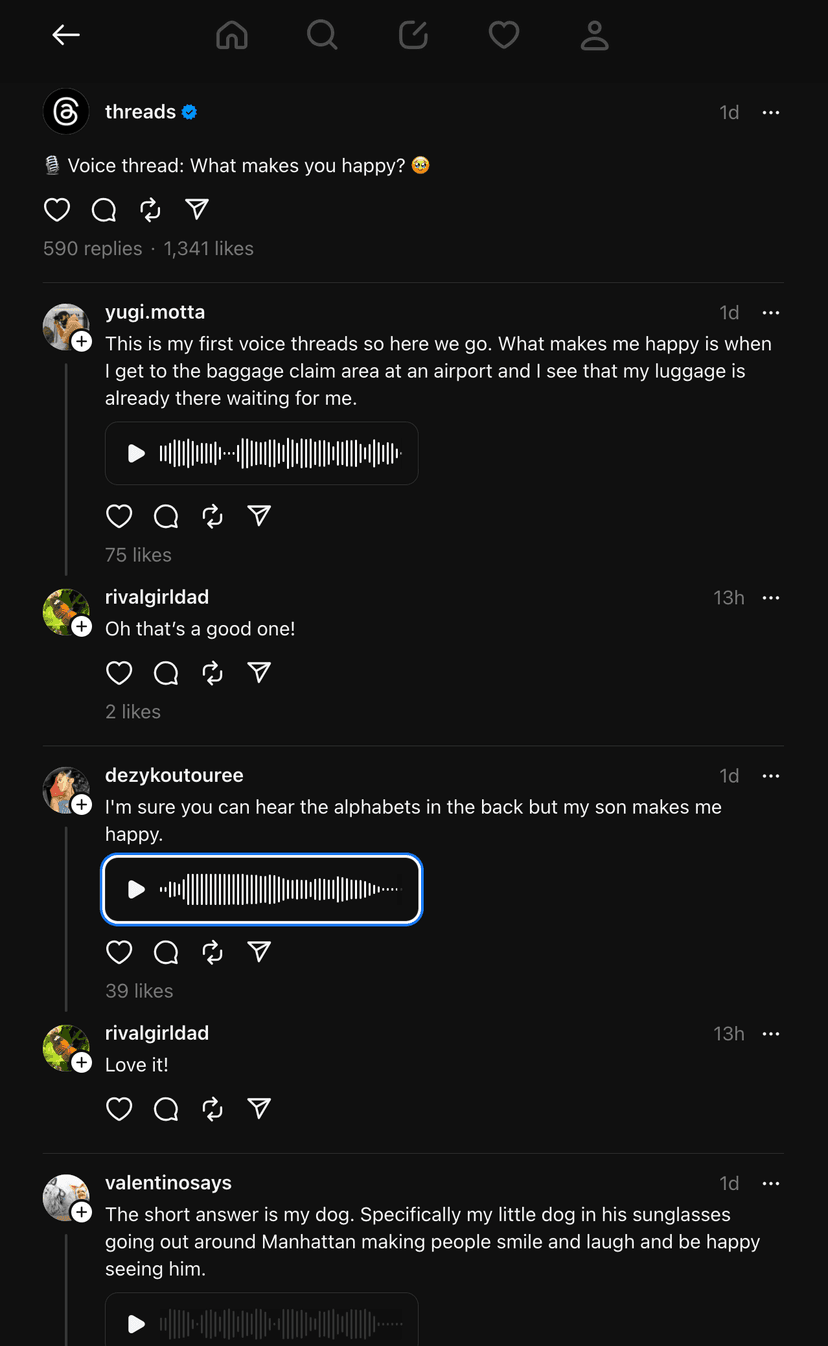The width and height of the screenshot is (828, 1346).
Task: Play dezykoutouree's voice clip
Action: (137, 889)
